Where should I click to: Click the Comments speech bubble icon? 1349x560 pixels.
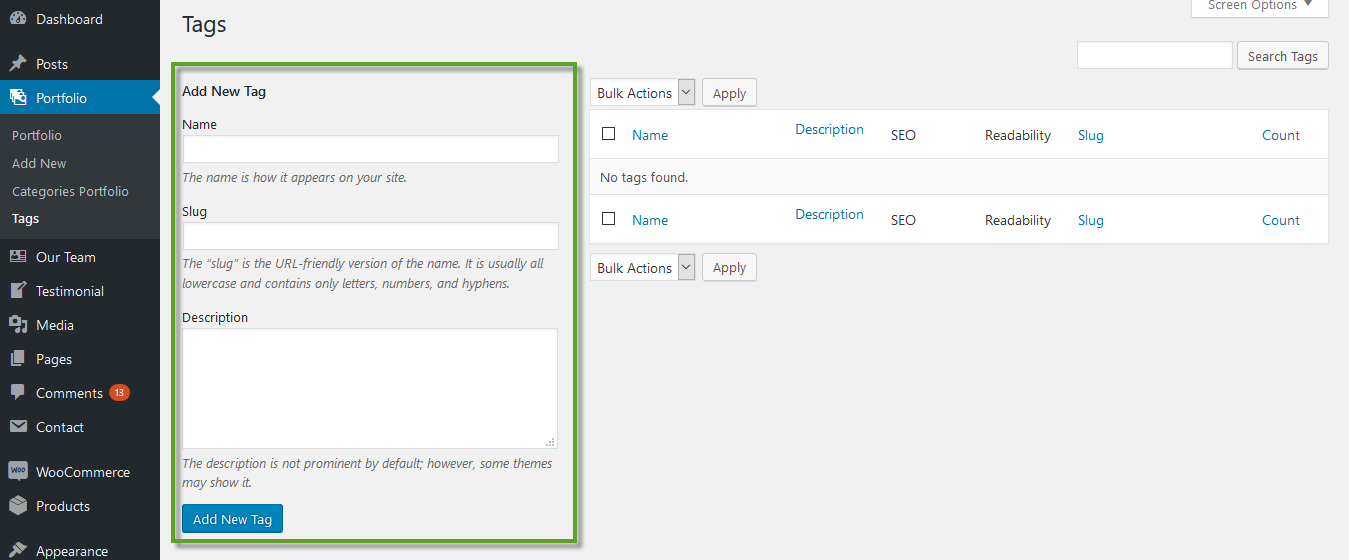pyautogui.click(x=18, y=393)
